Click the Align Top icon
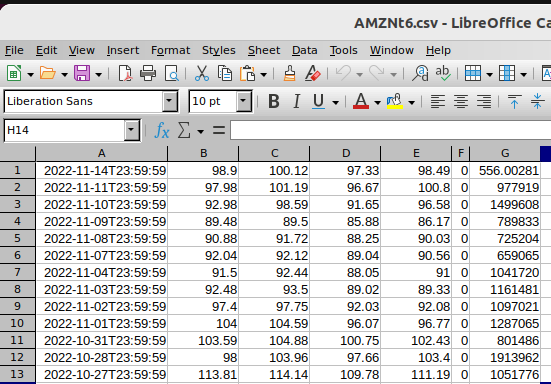This screenshot has height=384, width=551. coord(514,102)
